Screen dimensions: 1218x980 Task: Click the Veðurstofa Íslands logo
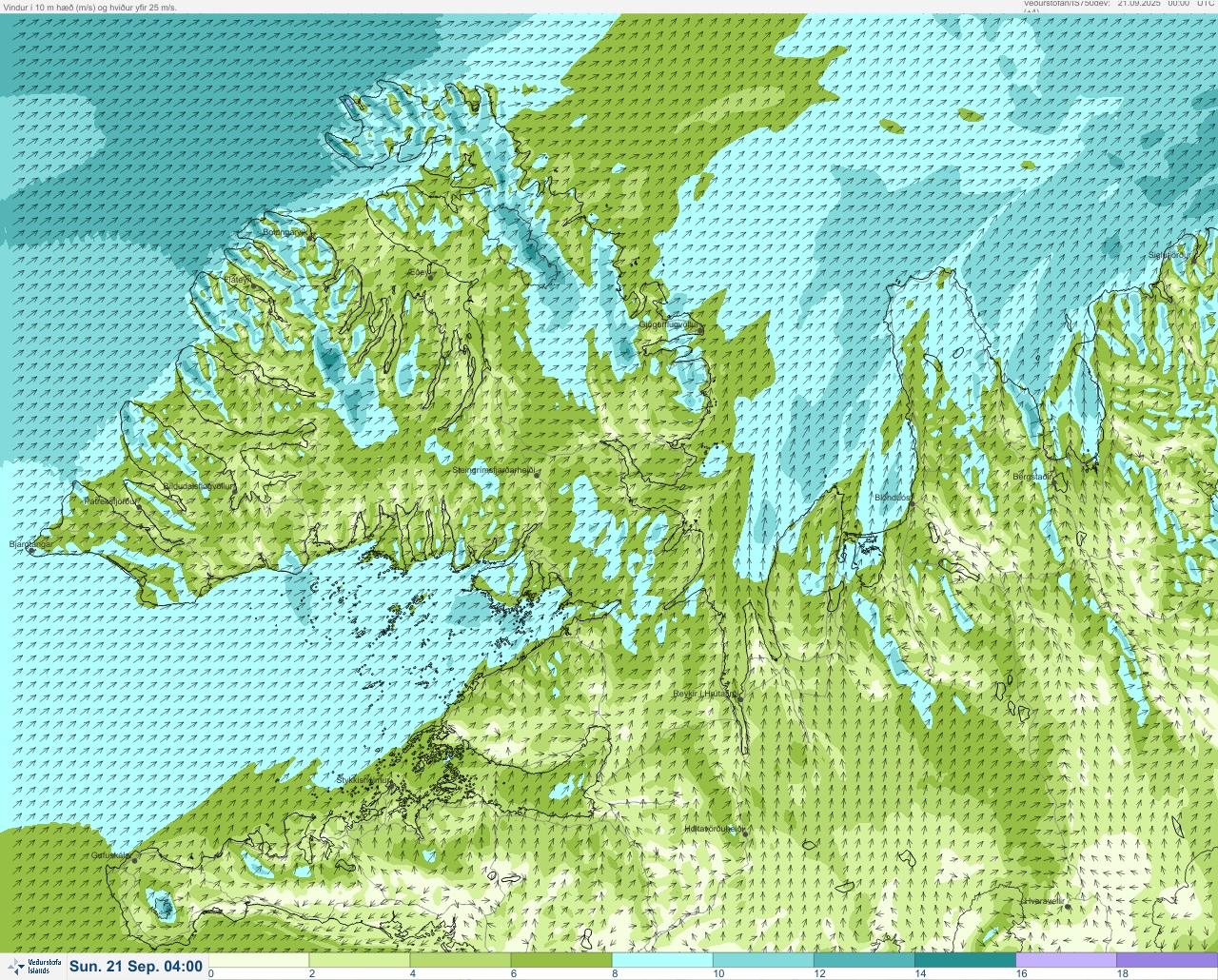(34, 966)
